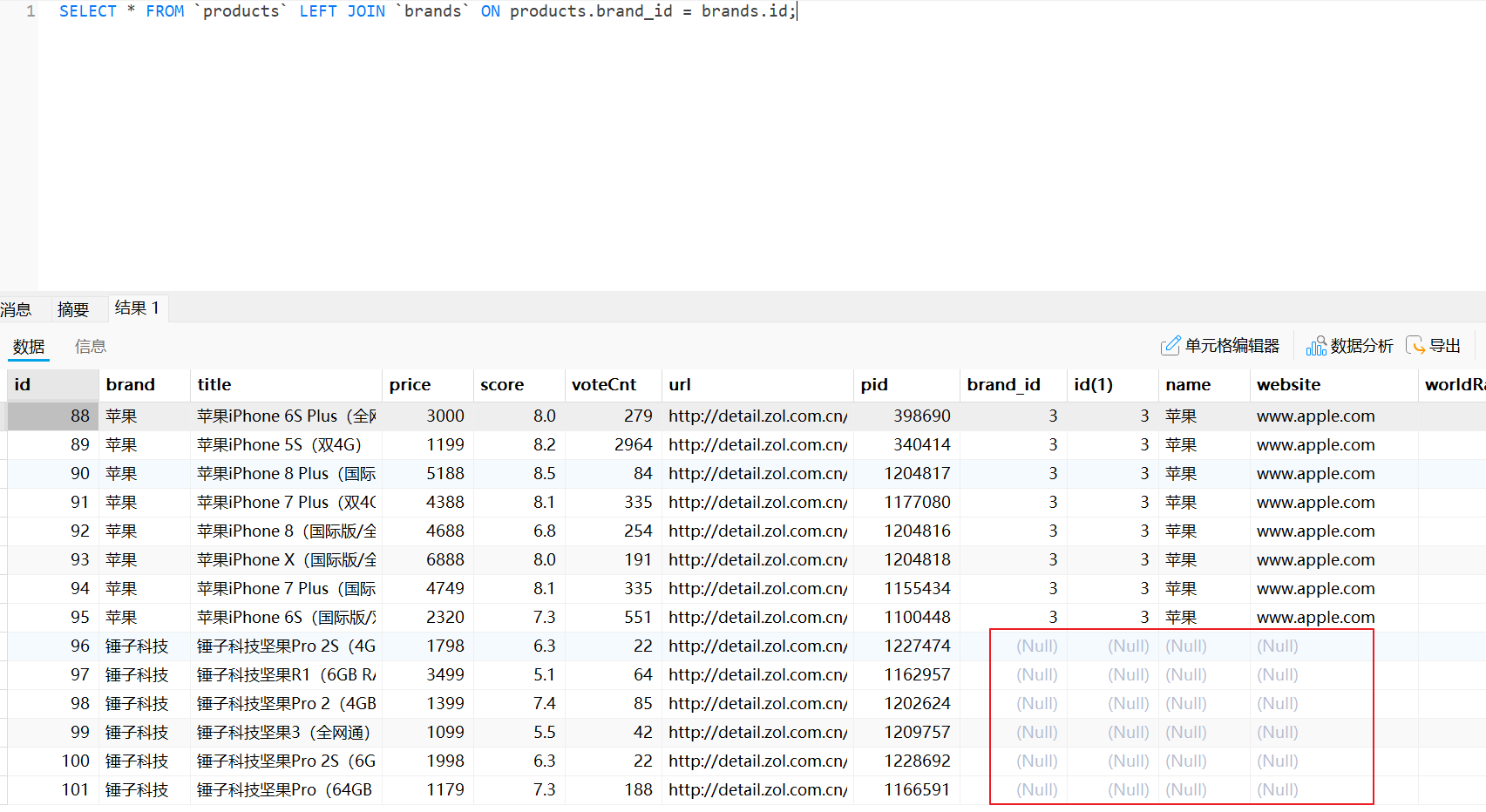Select the 结果 1 tab
Image resolution: width=1486 pixels, height=812 pixels.
[x=137, y=308]
